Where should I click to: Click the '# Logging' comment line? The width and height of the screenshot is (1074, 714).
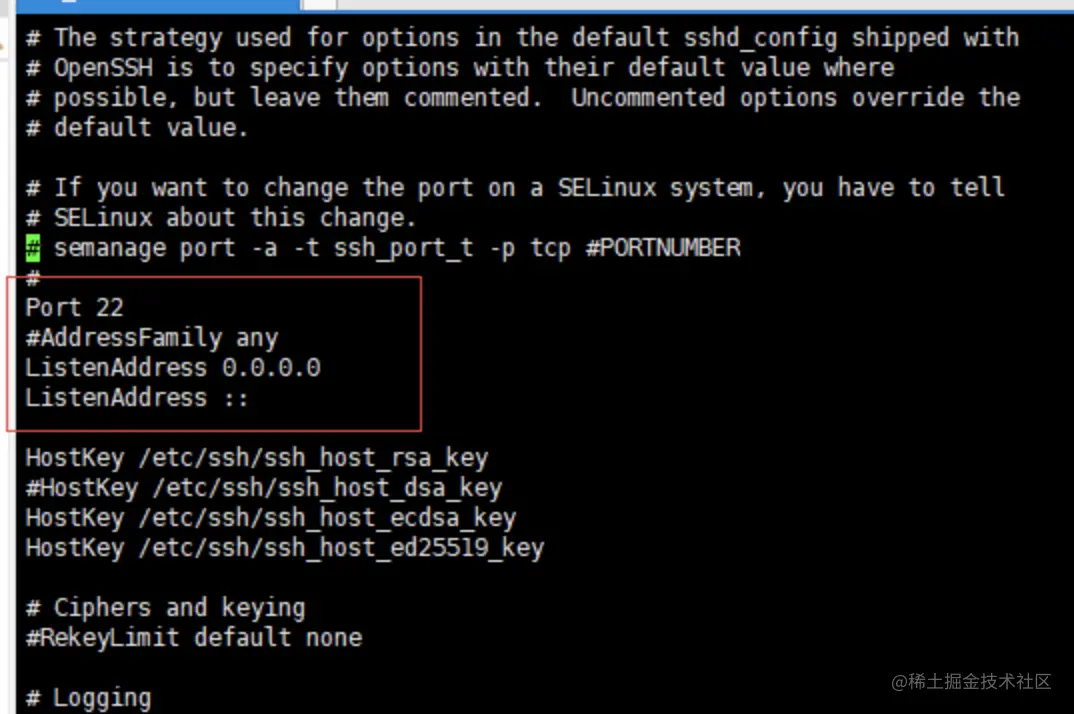click(88, 698)
